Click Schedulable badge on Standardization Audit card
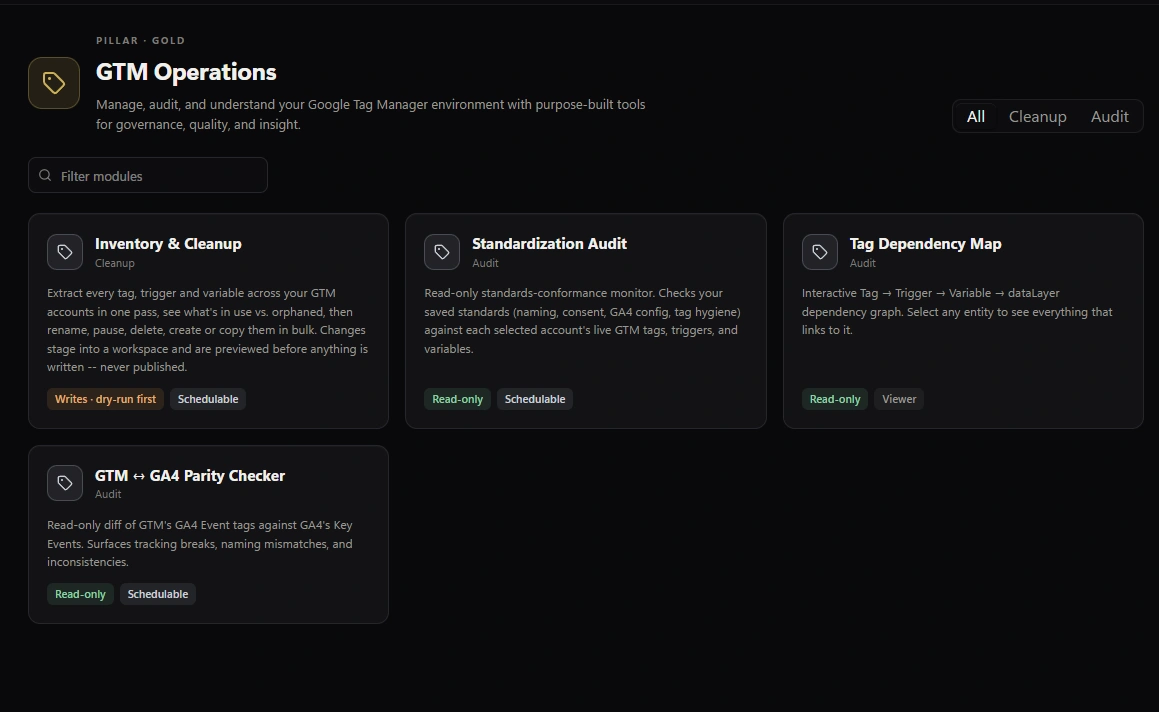1159x712 pixels. pos(534,399)
